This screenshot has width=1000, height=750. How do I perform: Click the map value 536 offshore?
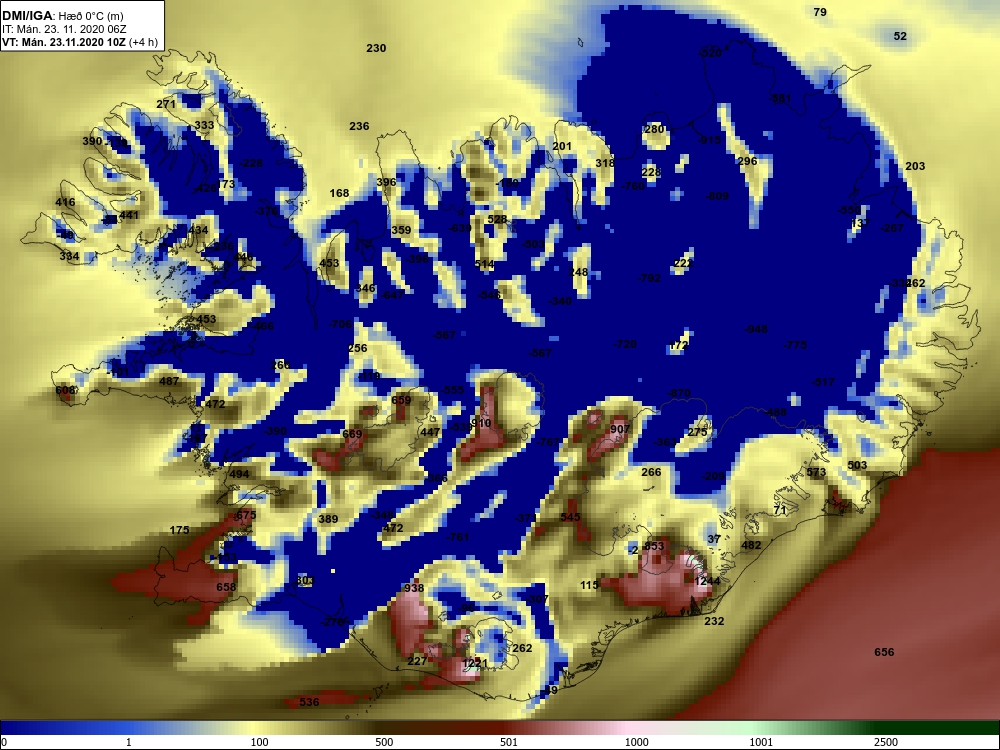309,702
